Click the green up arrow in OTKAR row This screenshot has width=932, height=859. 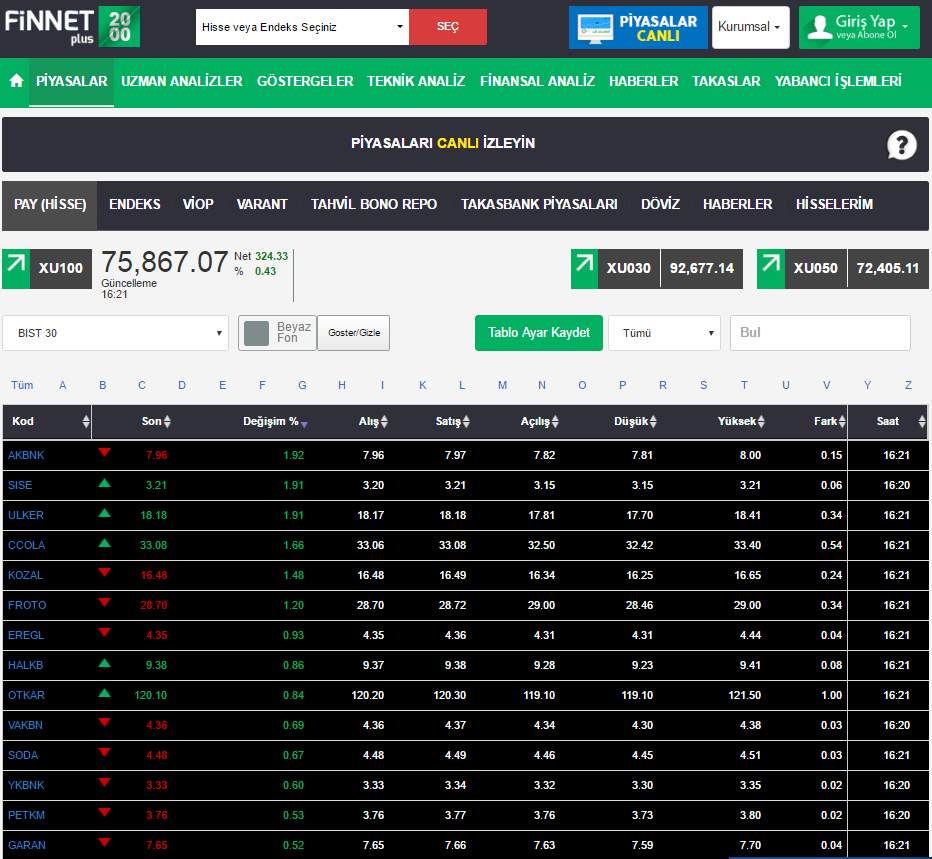(x=105, y=692)
